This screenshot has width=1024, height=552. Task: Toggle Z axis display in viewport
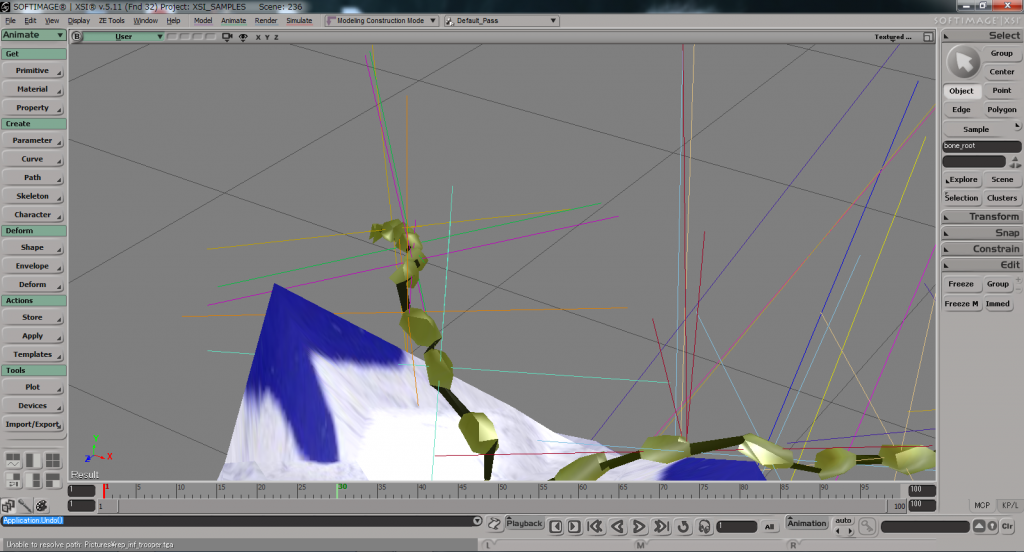(276, 38)
